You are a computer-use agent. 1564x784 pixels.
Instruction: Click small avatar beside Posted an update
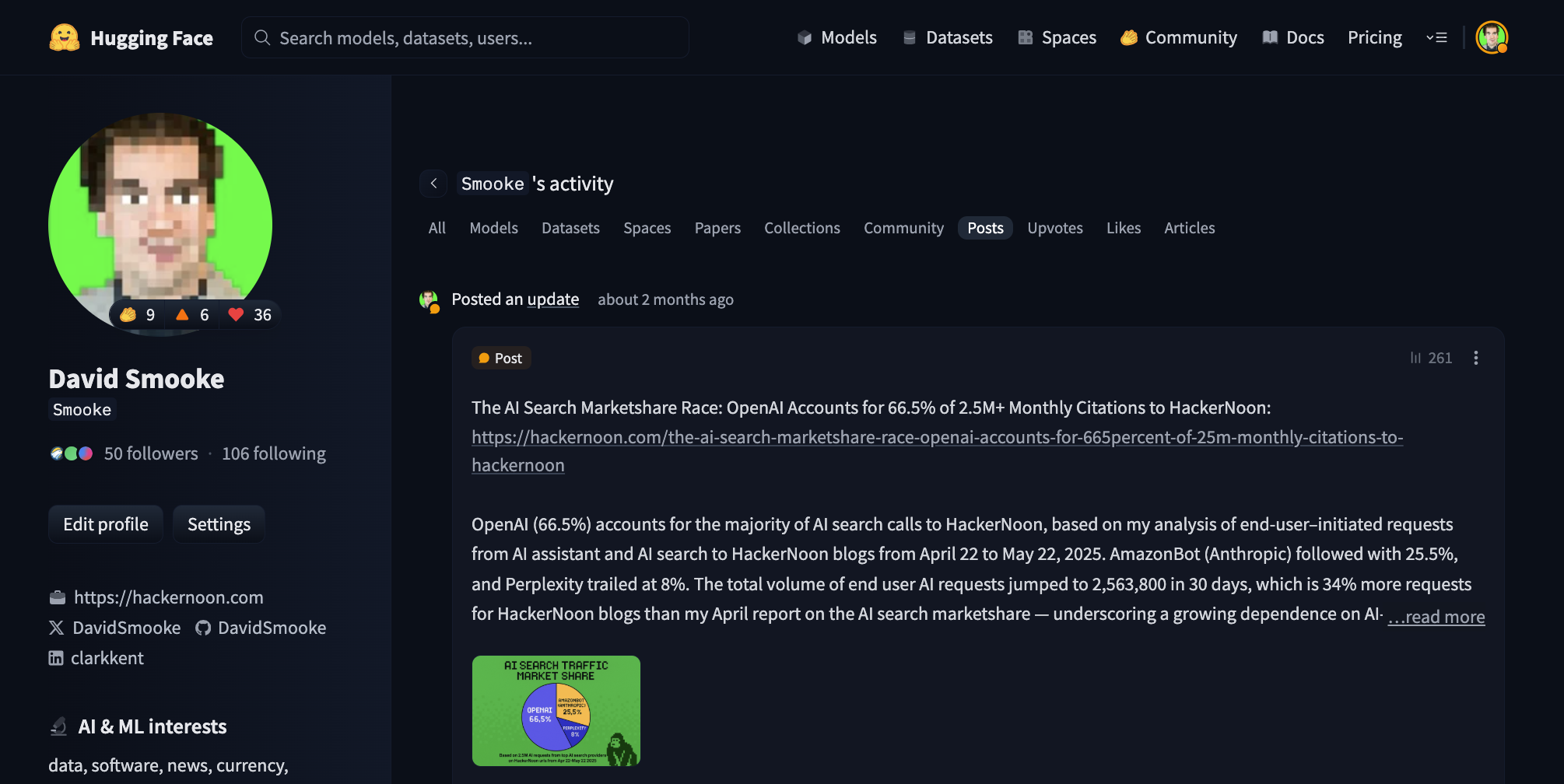click(x=429, y=300)
